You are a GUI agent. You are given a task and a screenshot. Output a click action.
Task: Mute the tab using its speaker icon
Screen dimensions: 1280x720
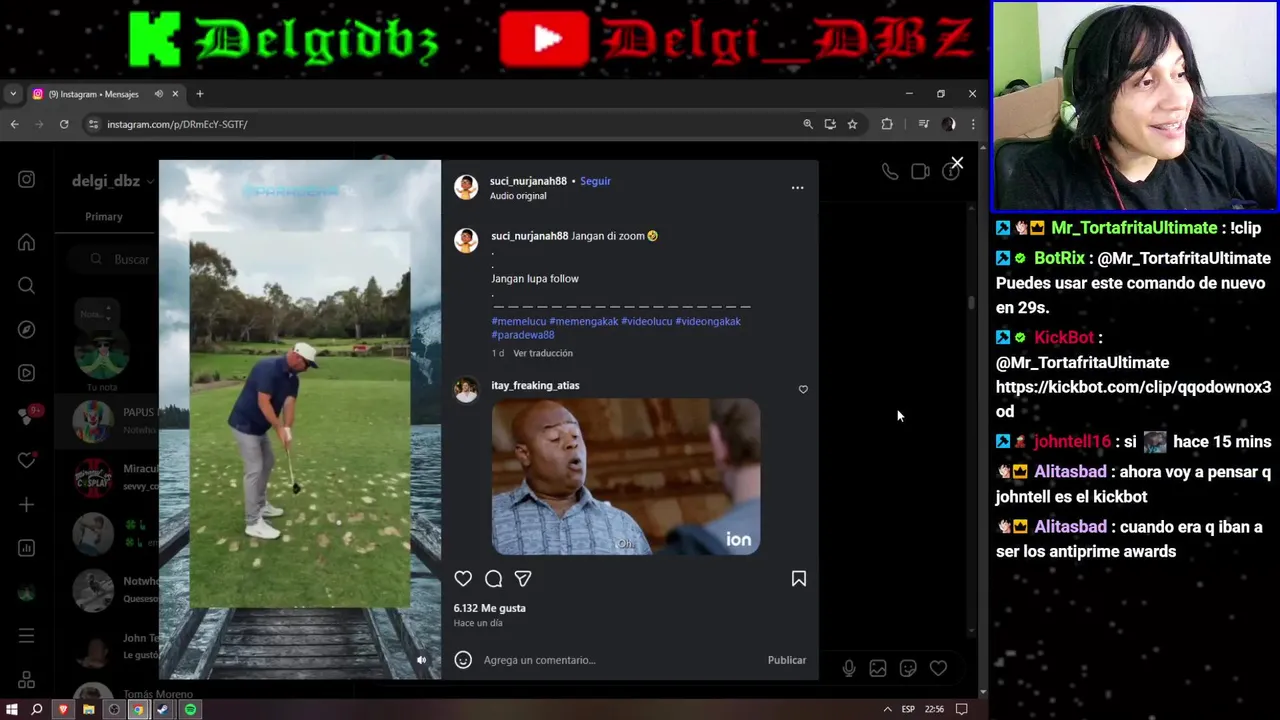coord(158,94)
